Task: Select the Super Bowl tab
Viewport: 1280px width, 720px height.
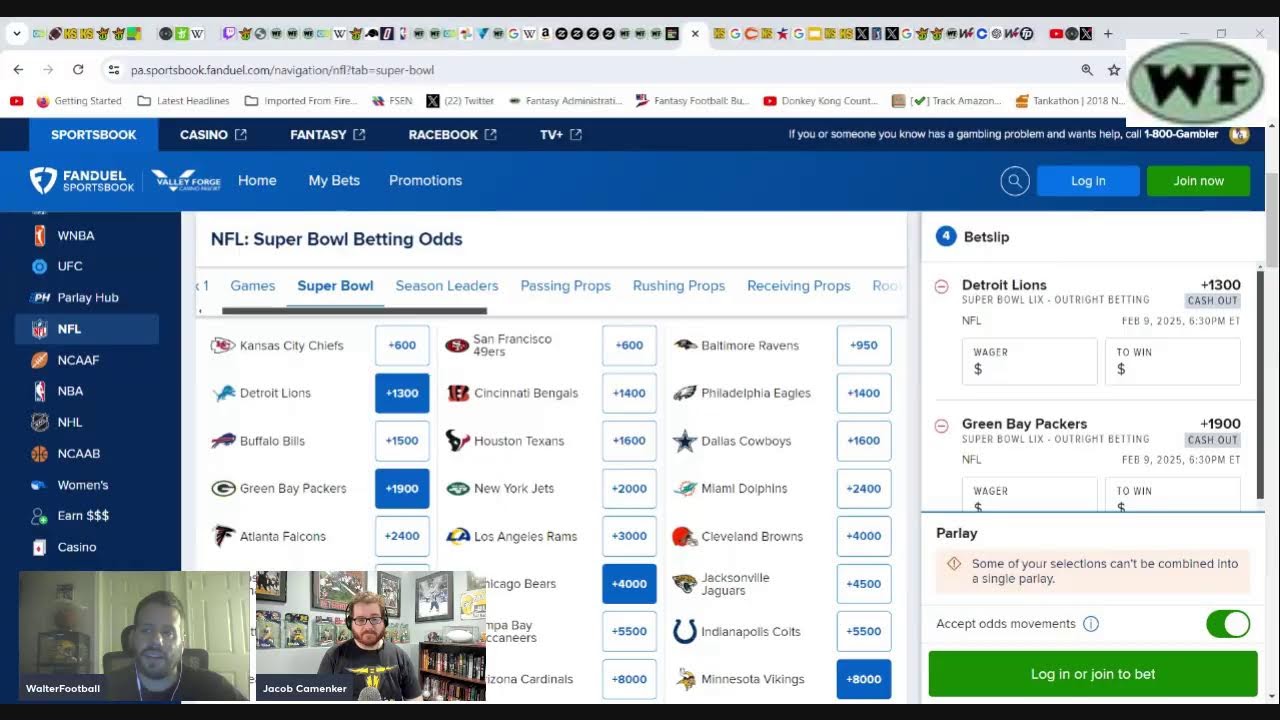Action: (x=335, y=286)
